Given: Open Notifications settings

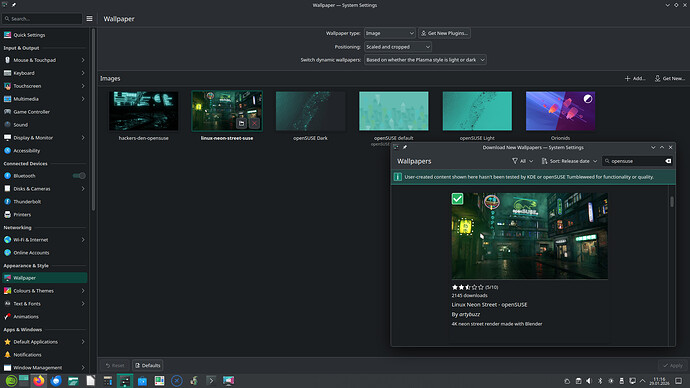Looking at the screenshot, I should 44,355.
